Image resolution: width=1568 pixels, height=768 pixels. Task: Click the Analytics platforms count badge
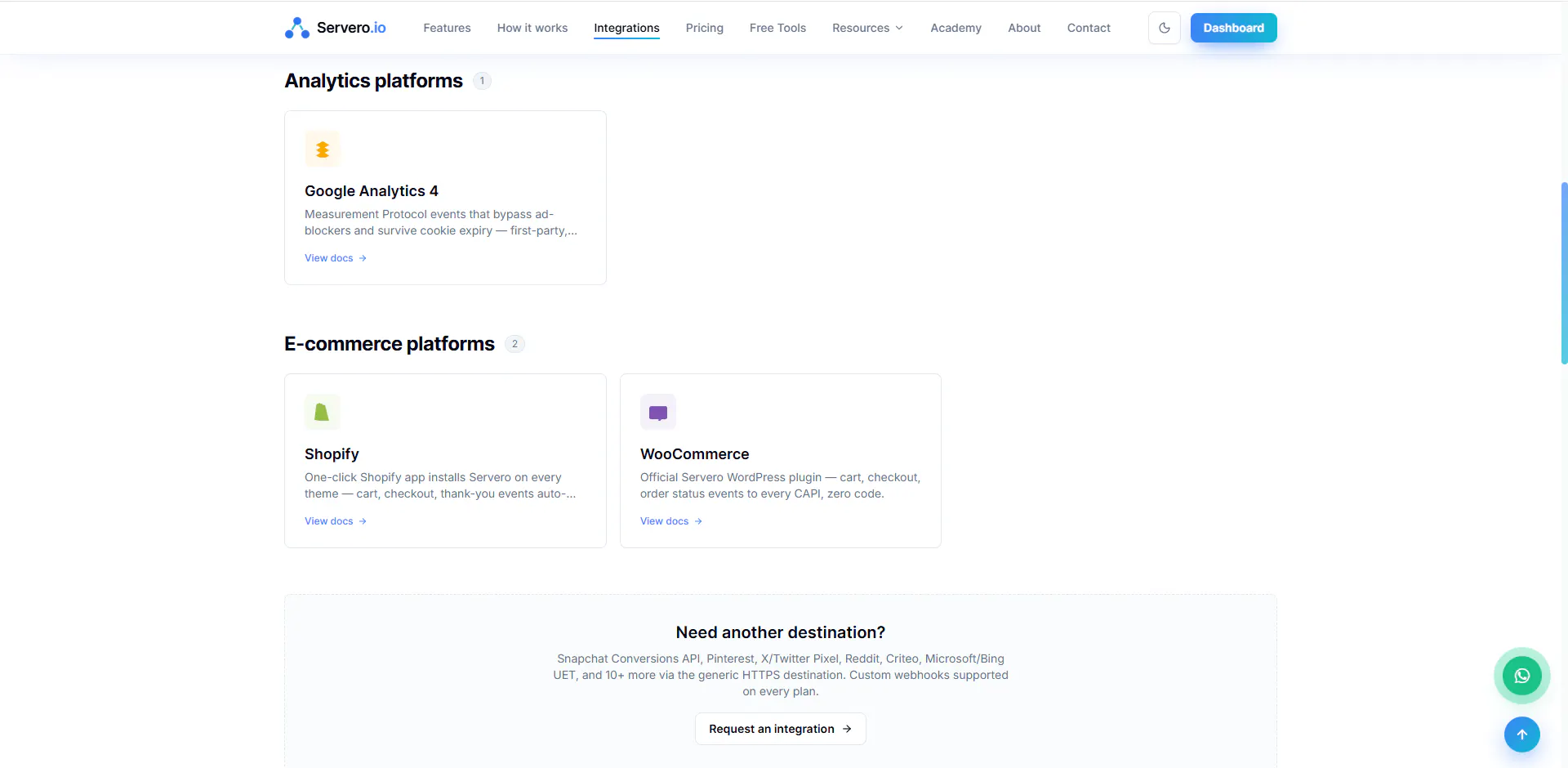click(482, 81)
